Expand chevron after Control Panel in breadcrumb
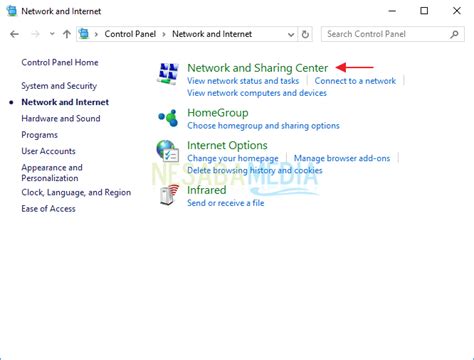474x360 pixels. click(164, 34)
